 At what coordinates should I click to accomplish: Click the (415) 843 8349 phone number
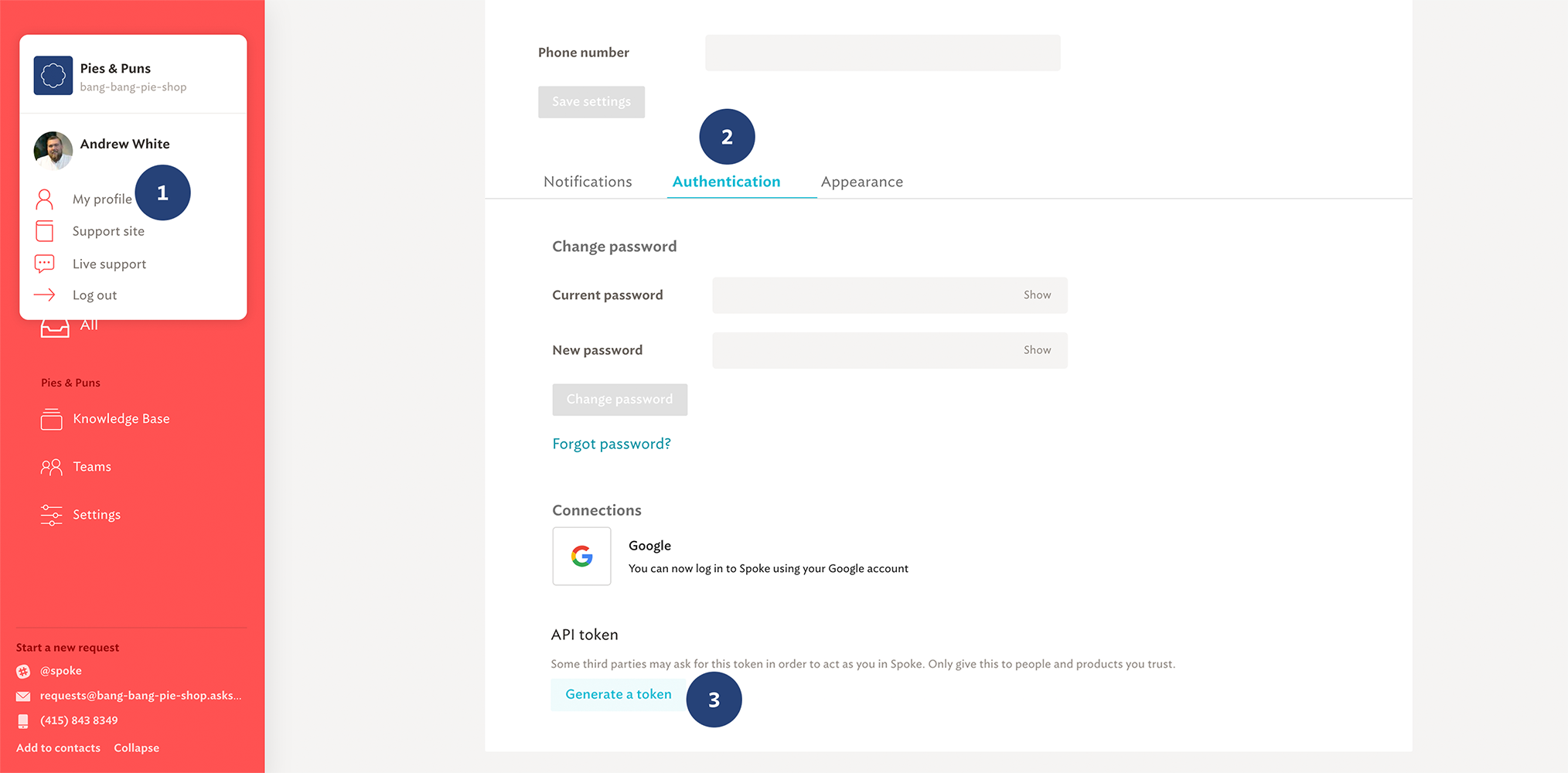[x=79, y=720]
